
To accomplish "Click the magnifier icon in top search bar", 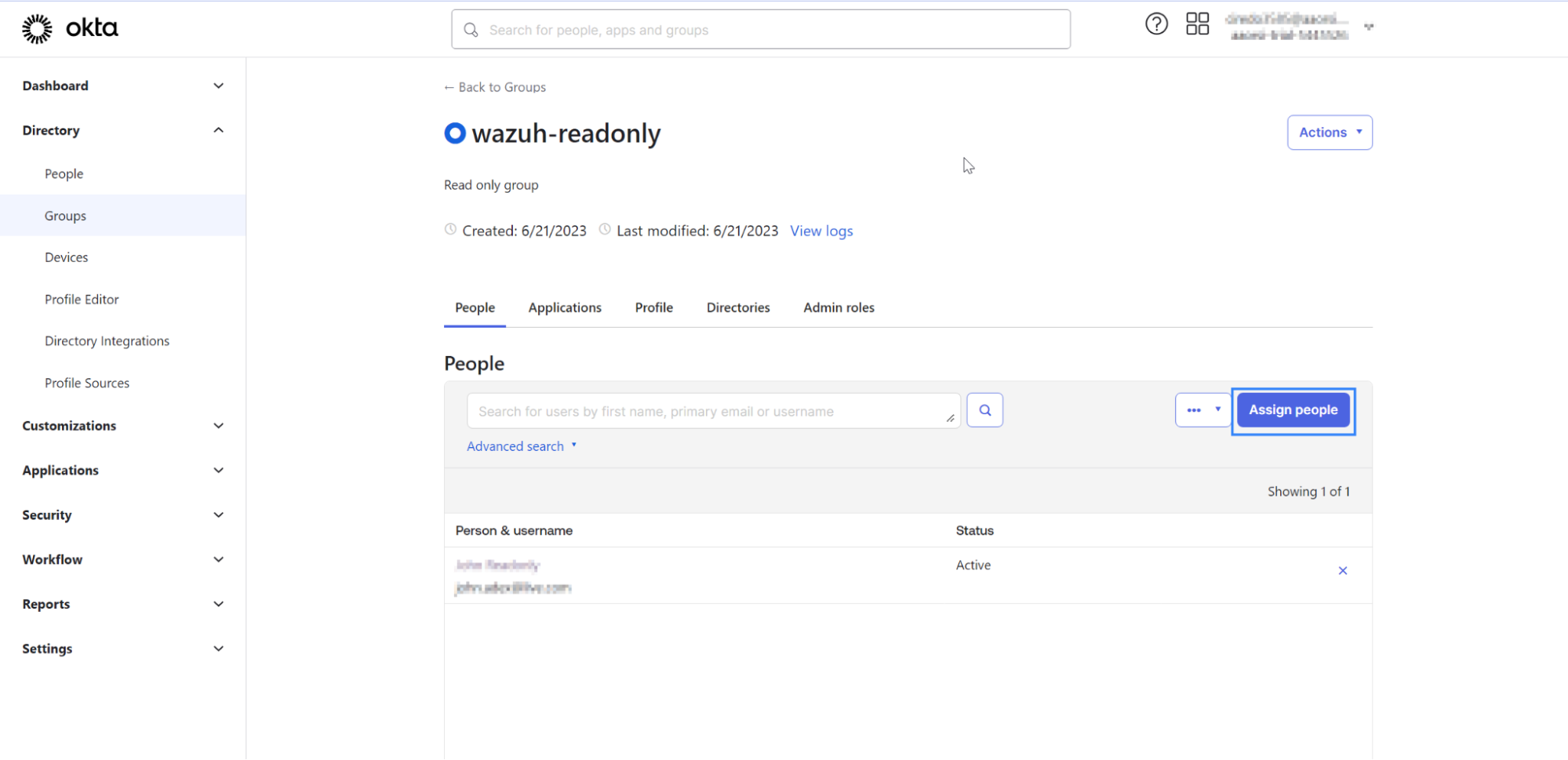I will [471, 30].
